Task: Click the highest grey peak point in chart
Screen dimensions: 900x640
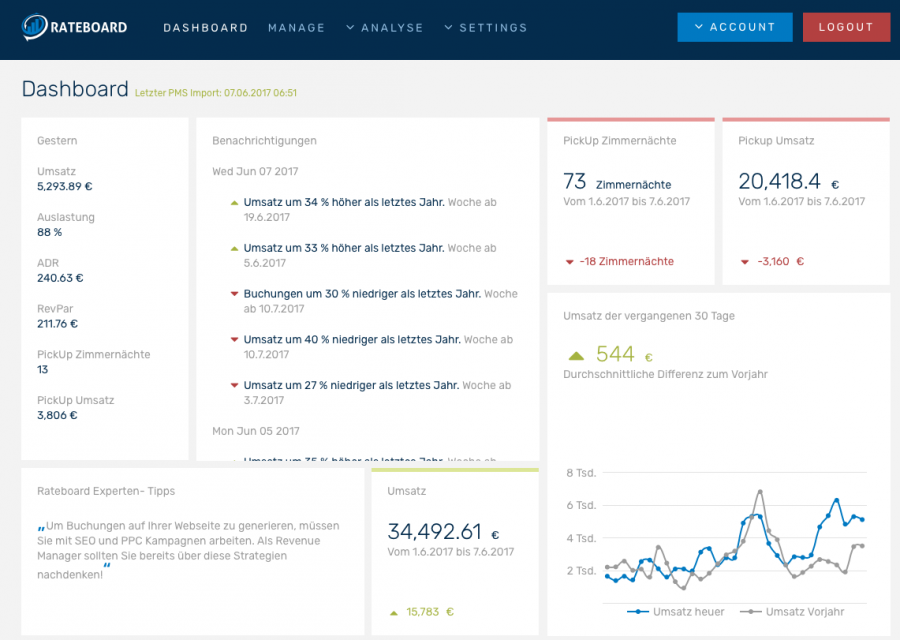Action: pos(760,492)
